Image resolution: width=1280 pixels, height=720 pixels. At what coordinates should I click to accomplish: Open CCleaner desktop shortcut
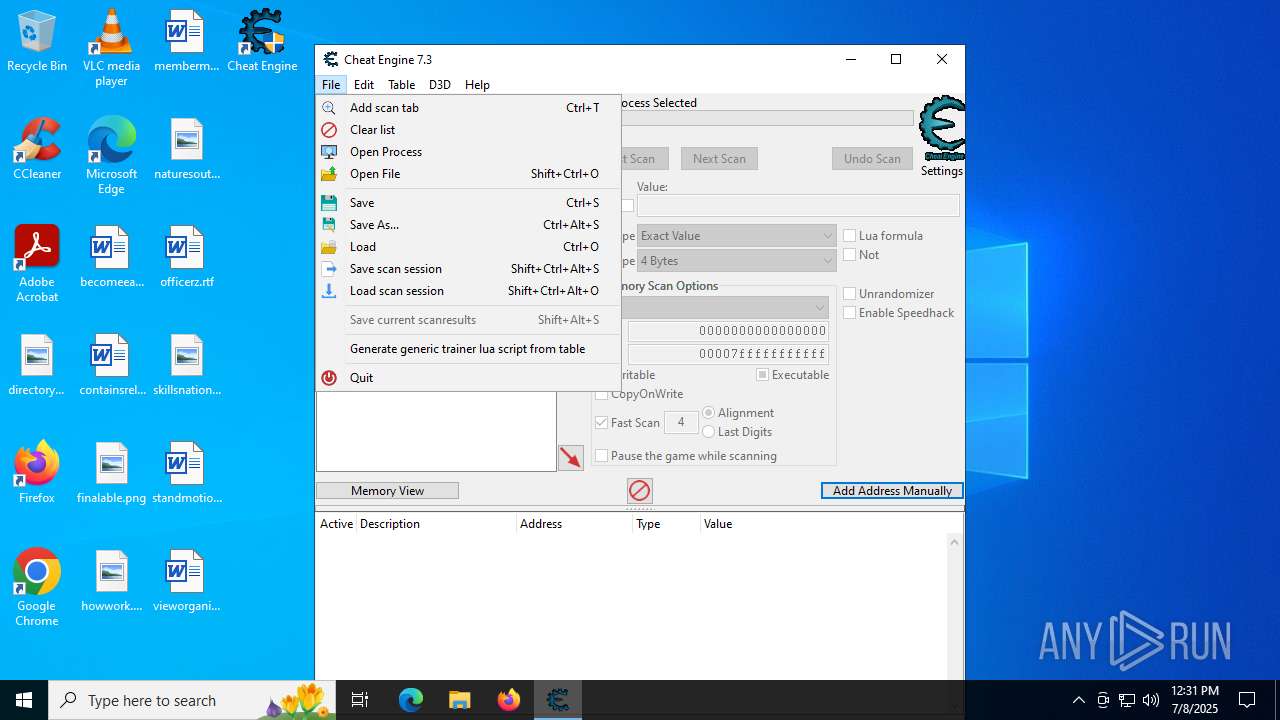37,149
